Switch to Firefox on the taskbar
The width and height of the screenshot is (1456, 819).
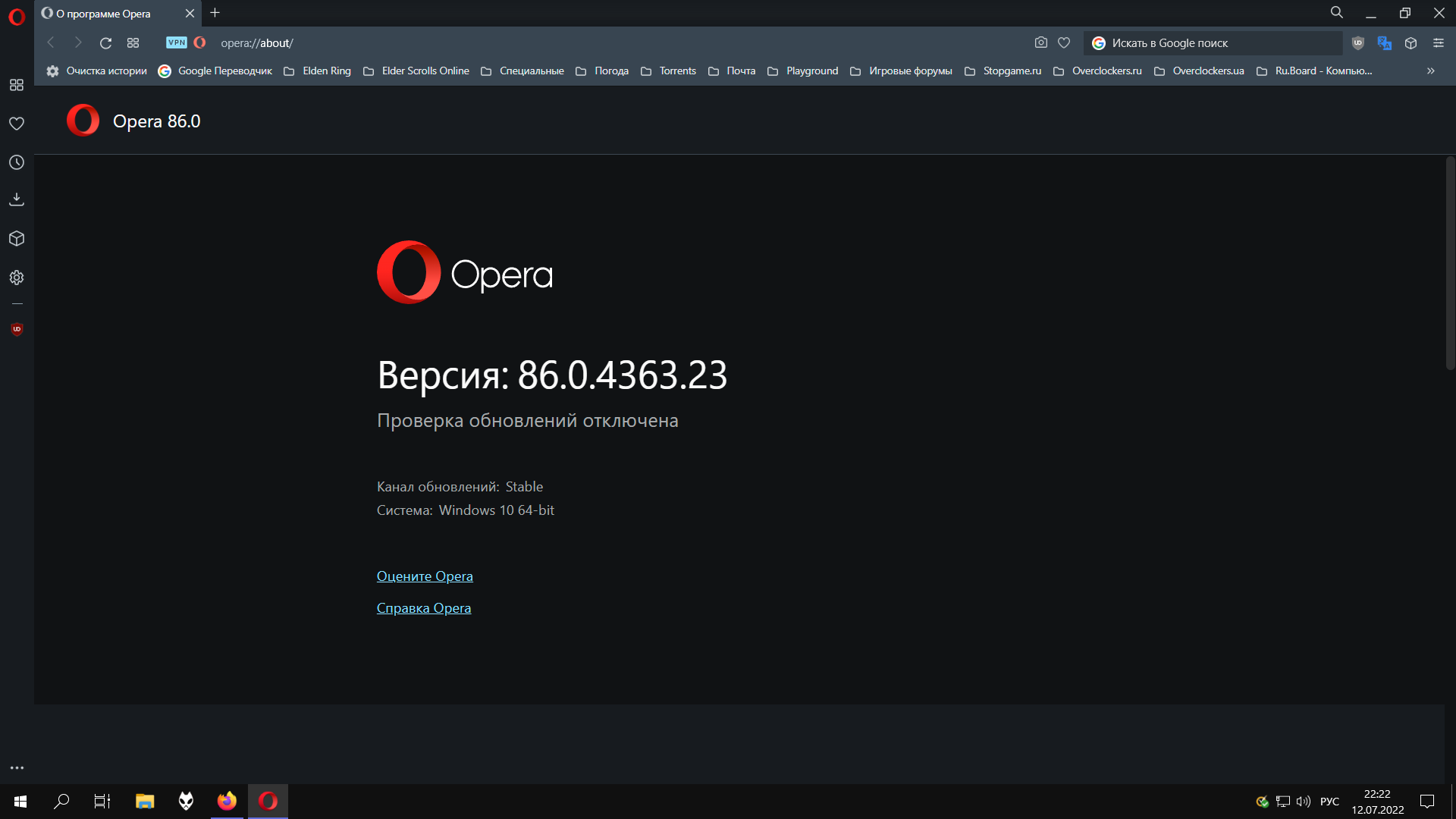click(x=227, y=801)
